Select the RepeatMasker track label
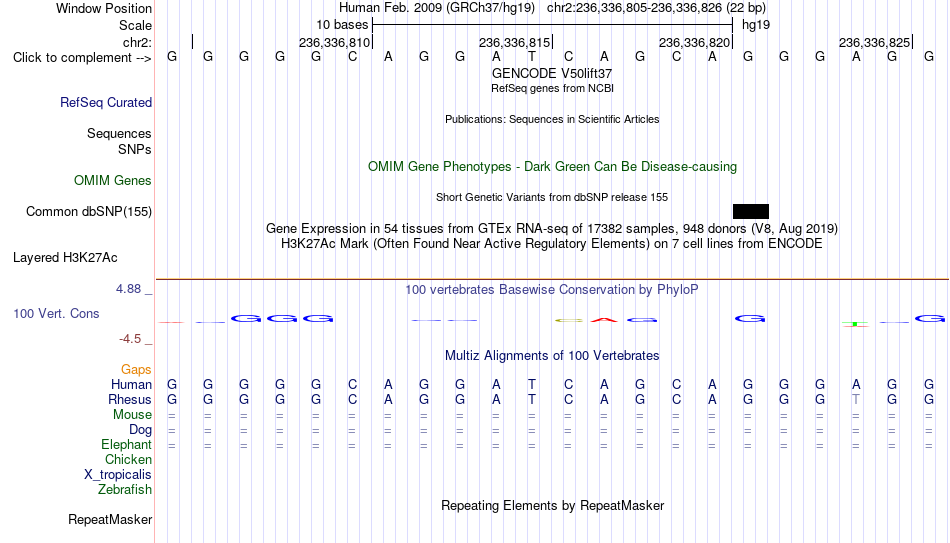This screenshot has height=543, width=950. click(110, 519)
